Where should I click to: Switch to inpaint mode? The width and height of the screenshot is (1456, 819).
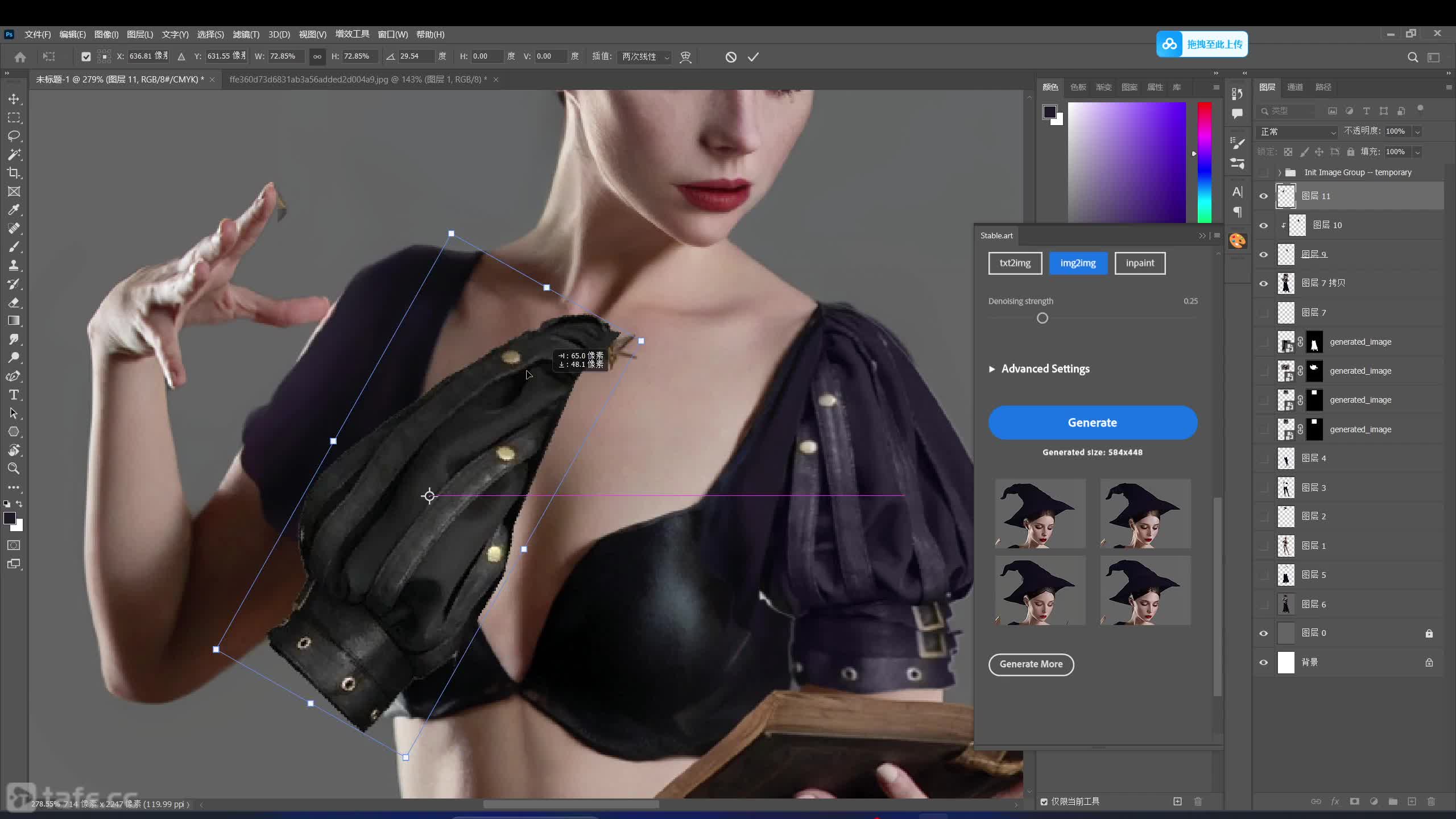(1140, 263)
